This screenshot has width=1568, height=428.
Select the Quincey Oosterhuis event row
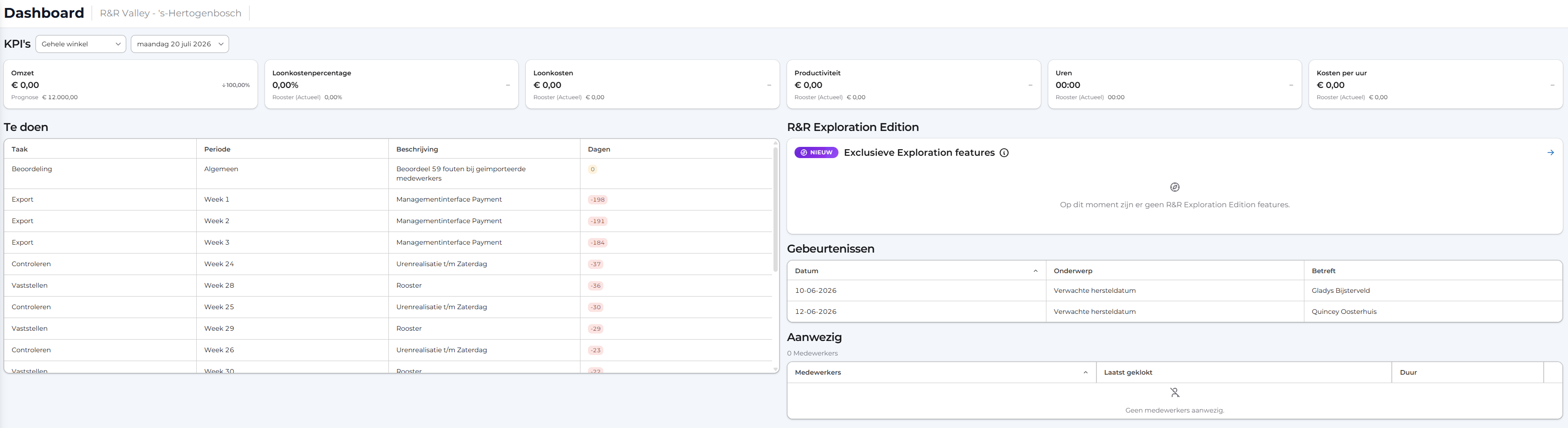click(x=1175, y=312)
